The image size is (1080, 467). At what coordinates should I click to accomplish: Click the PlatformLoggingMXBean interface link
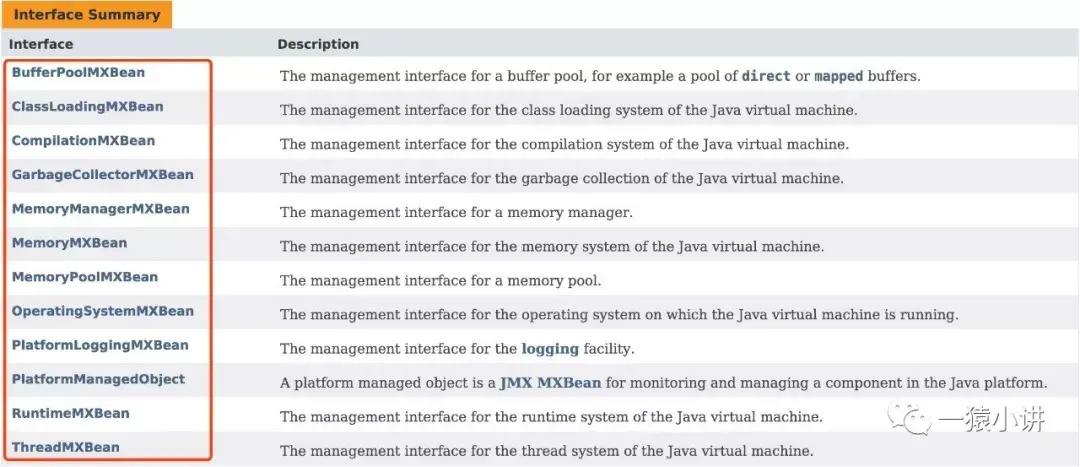(100, 345)
